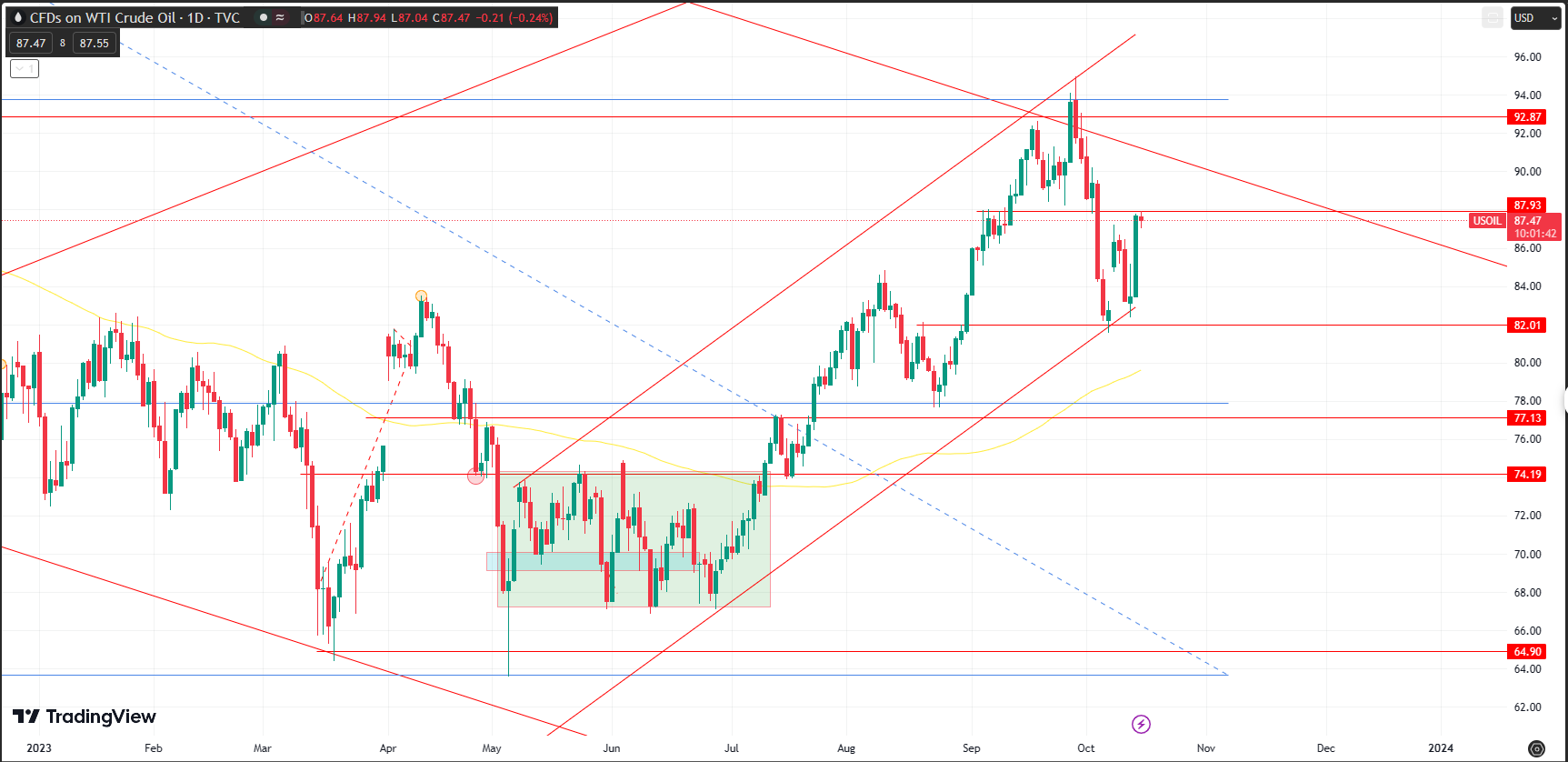Click the 2023 label on time axis
The height and width of the screenshot is (762, 1568).
39,748
